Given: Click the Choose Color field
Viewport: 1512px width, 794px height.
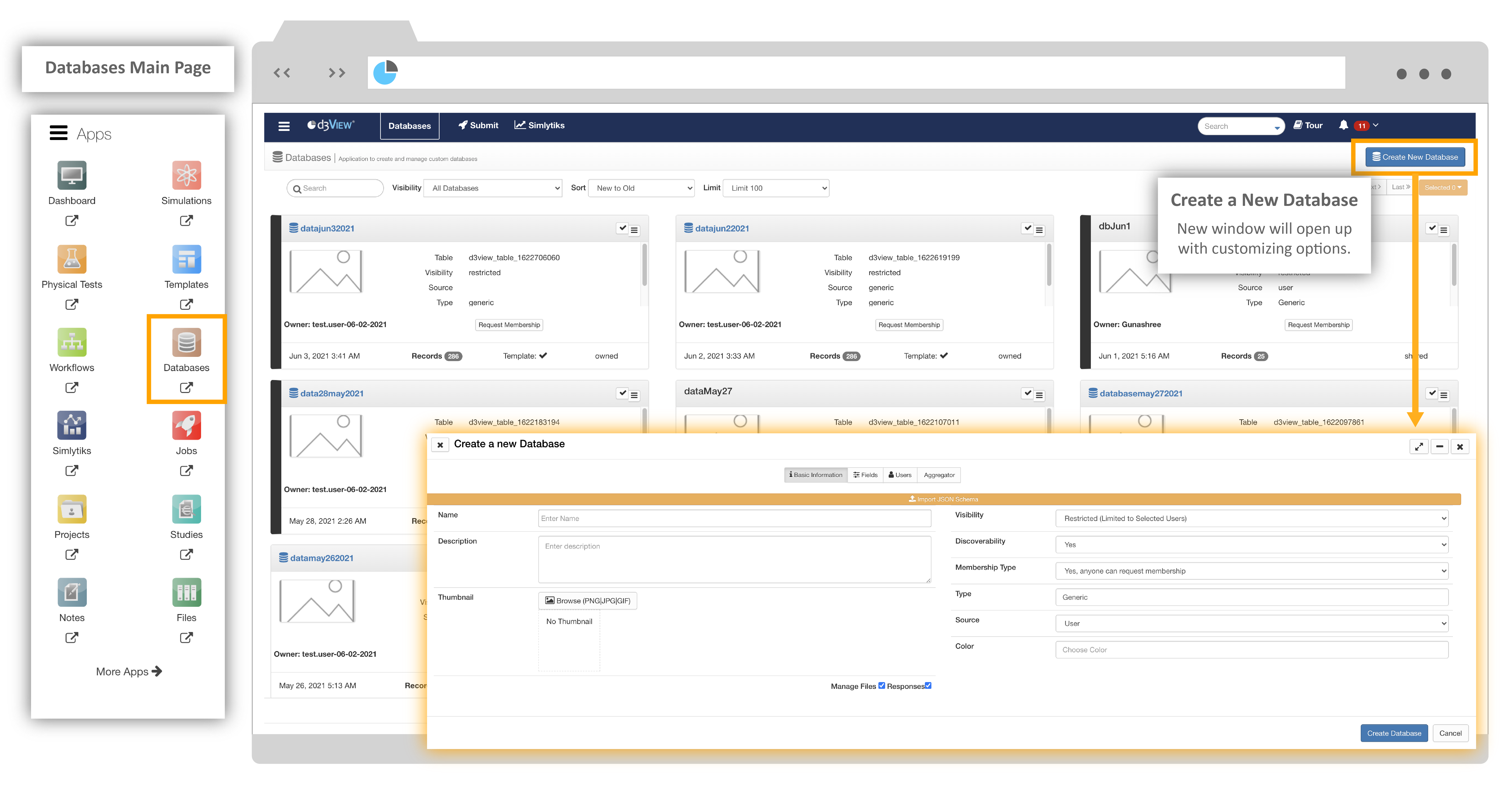Looking at the screenshot, I should point(1252,650).
